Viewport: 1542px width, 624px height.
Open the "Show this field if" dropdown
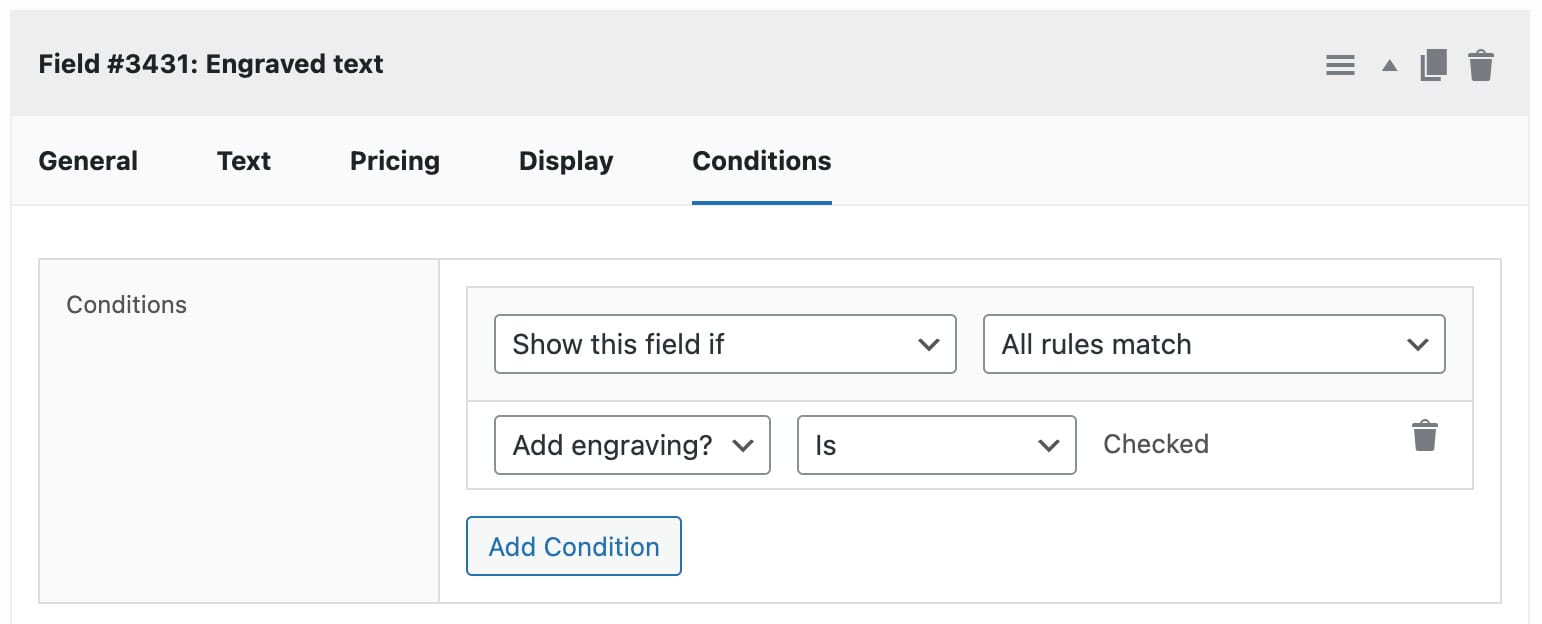[724, 344]
